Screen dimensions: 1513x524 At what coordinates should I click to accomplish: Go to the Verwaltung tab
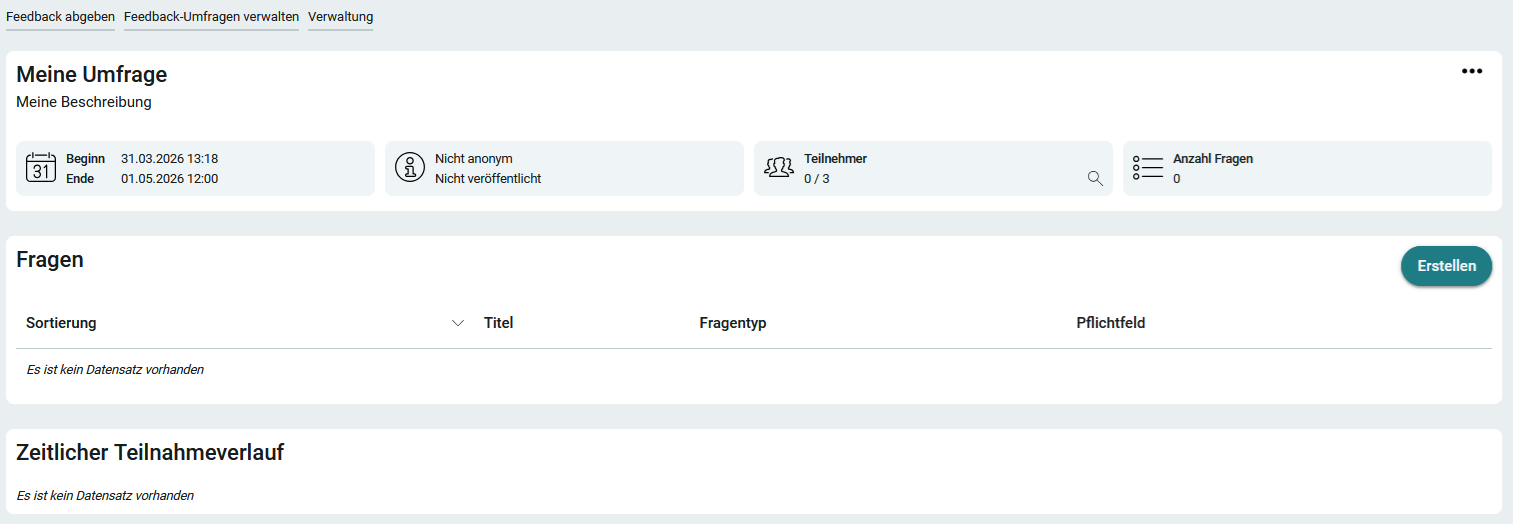[340, 17]
